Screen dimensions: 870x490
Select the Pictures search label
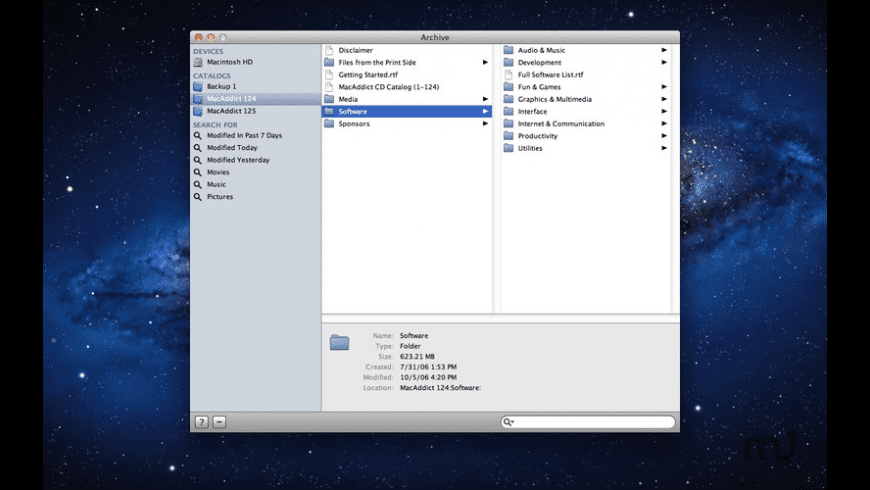tap(220, 196)
